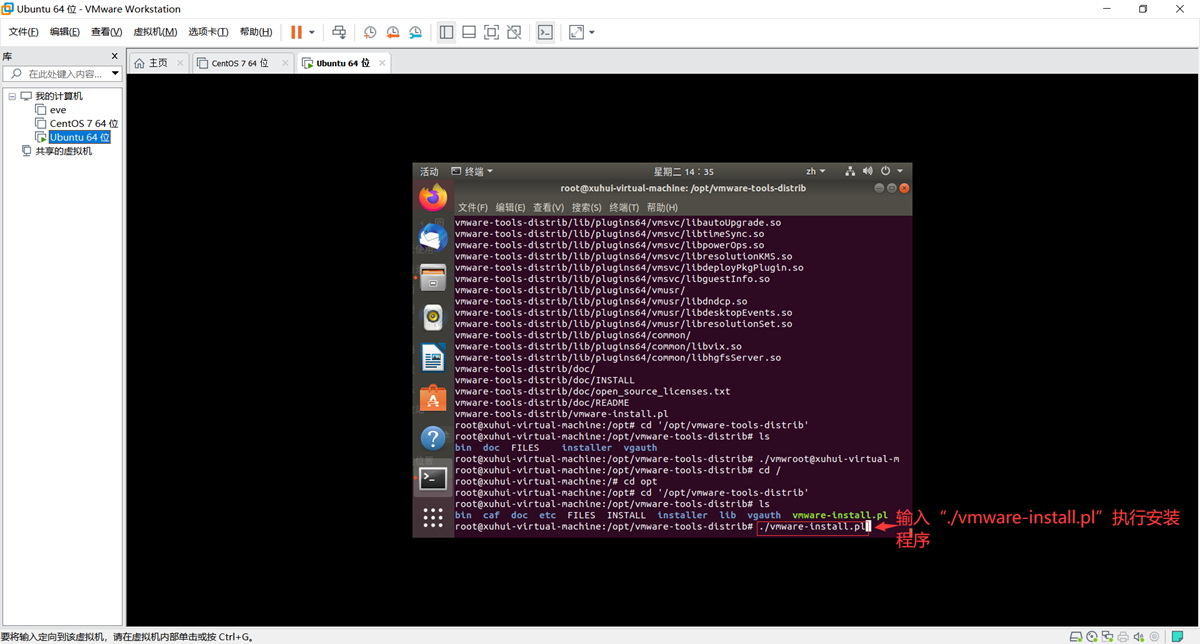This screenshot has width=1200, height=644.
Task: Open Firefox from the Ubuntu dock
Action: (433, 197)
